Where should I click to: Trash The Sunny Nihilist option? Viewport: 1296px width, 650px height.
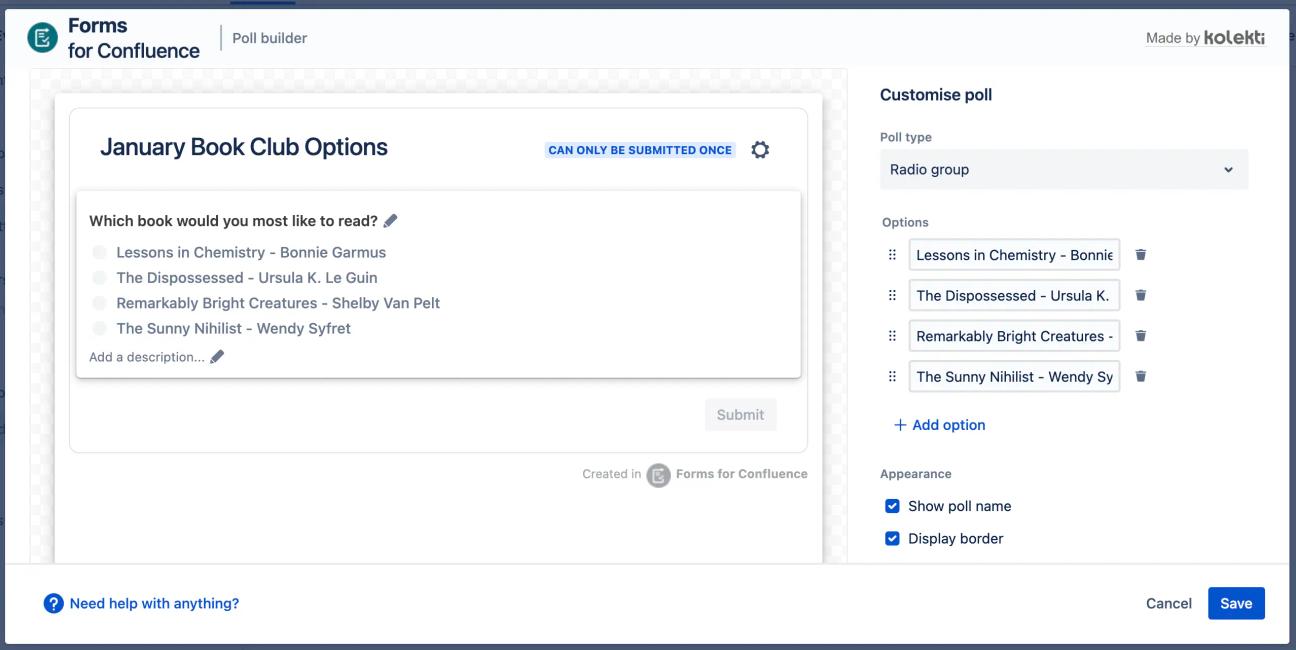coord(1140,377)
